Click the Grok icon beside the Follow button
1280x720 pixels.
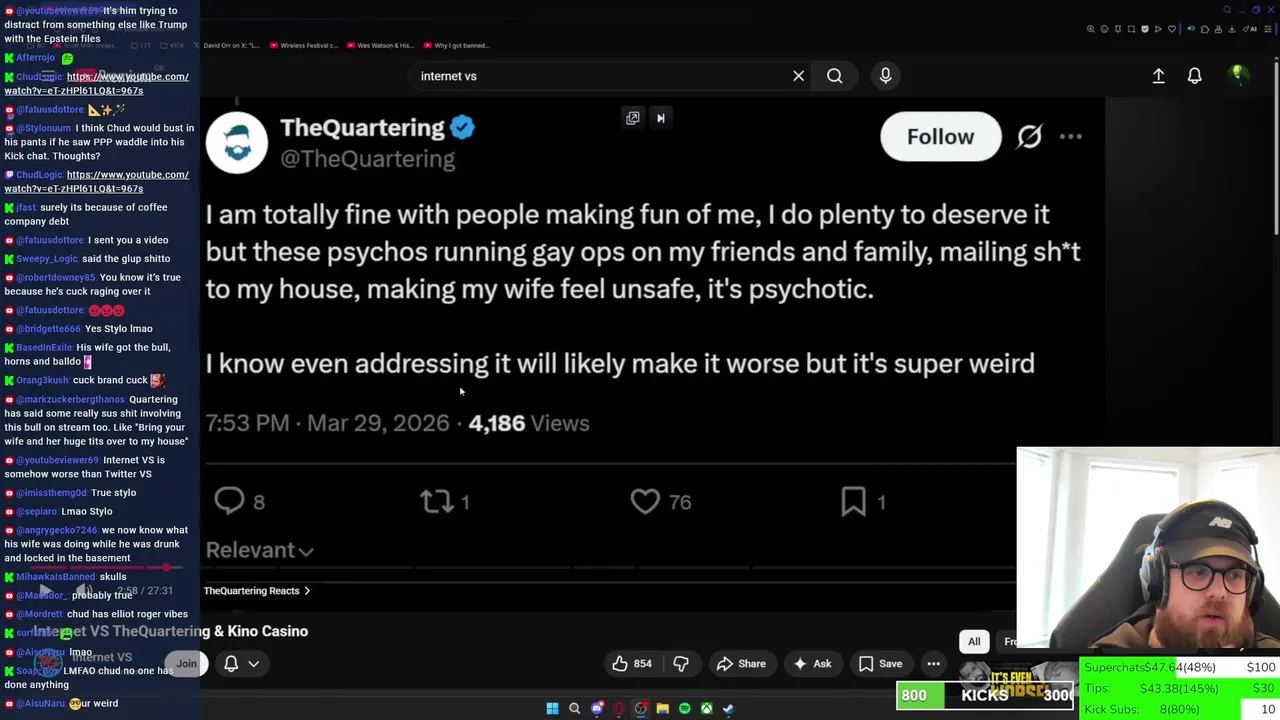(1029, 137)
